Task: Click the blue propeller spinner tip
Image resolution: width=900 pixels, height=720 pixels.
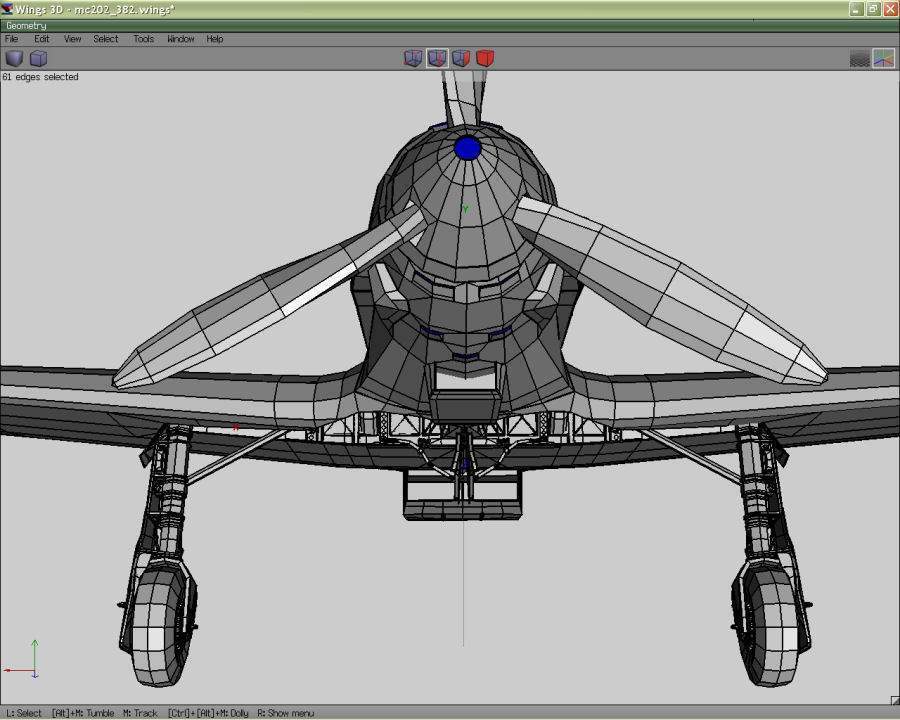Action: point(468,149)
